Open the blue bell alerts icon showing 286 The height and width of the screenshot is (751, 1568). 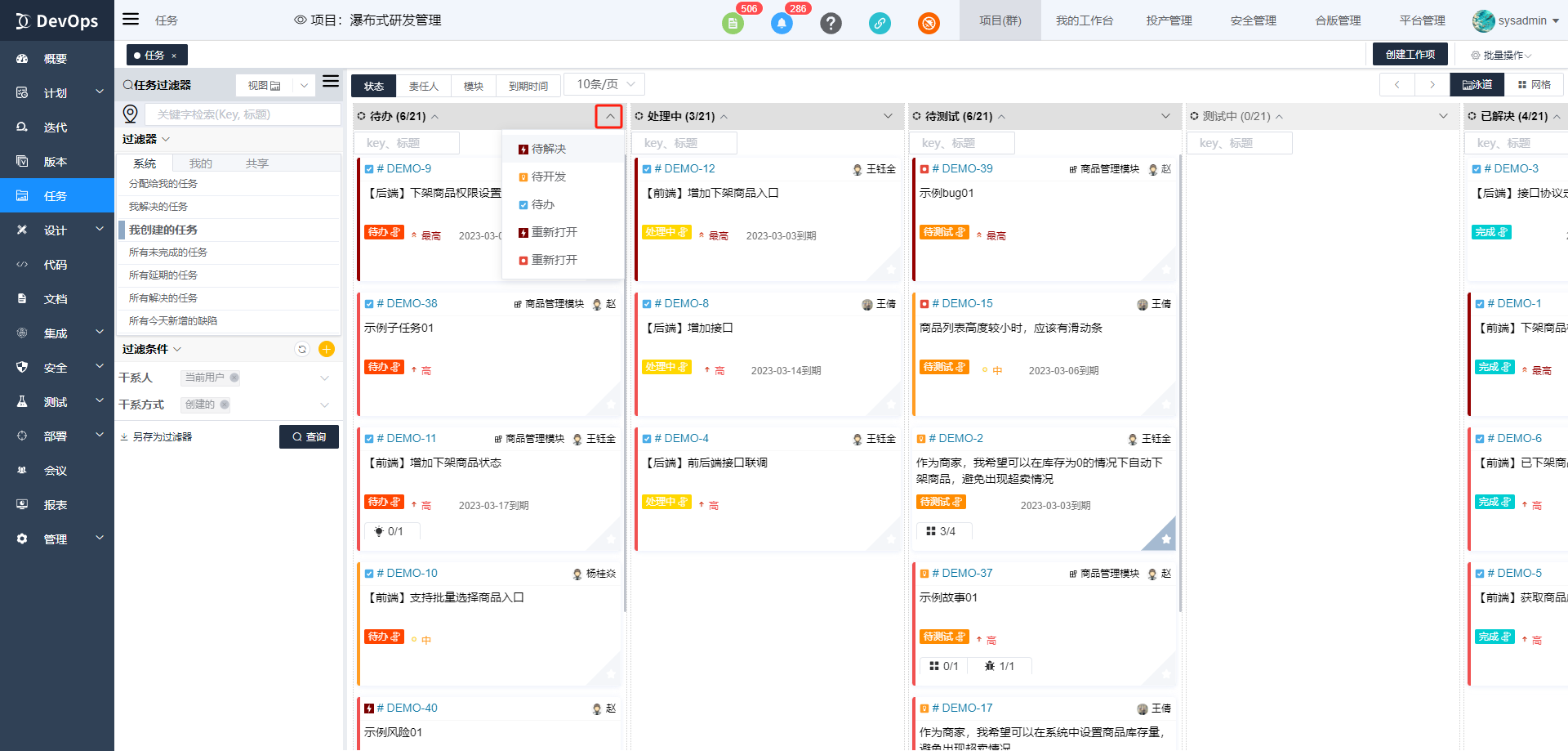coord(782,23)
